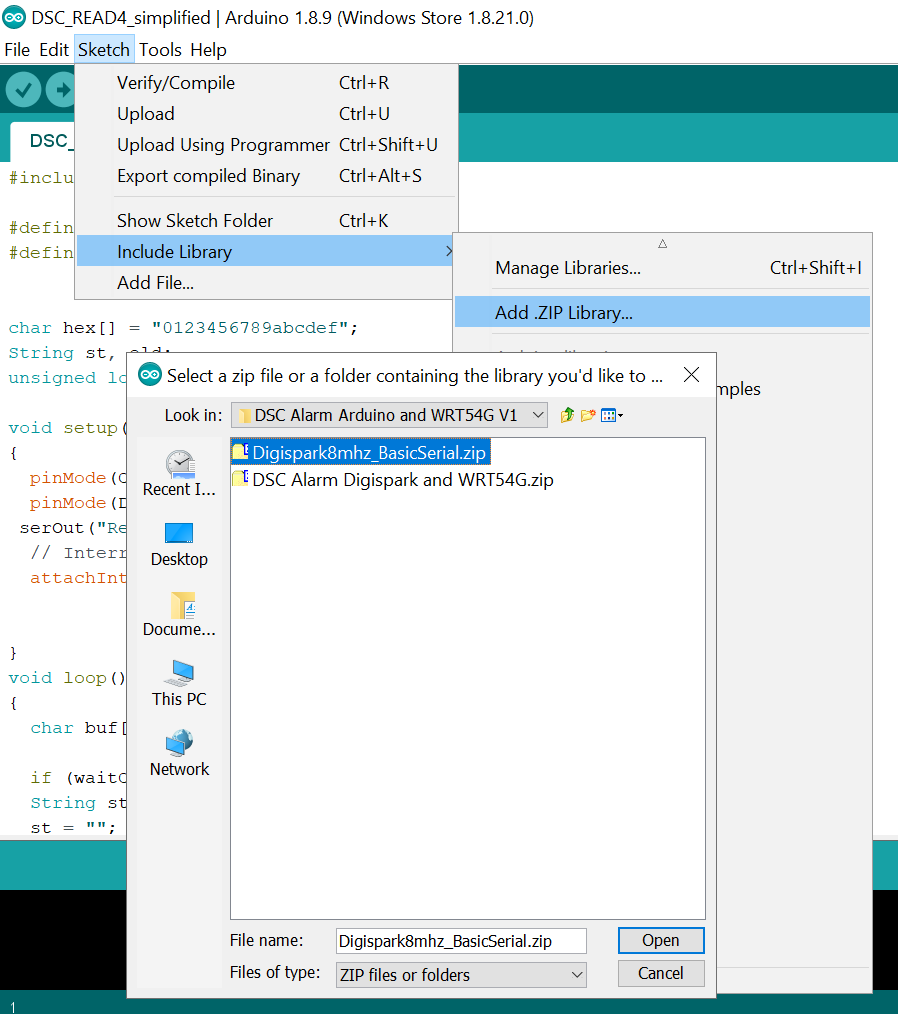Image resolution: width=898 pixels, height=1014 pixels.
Task: Expand the Include Library submenu
Action: coord(266,251)
